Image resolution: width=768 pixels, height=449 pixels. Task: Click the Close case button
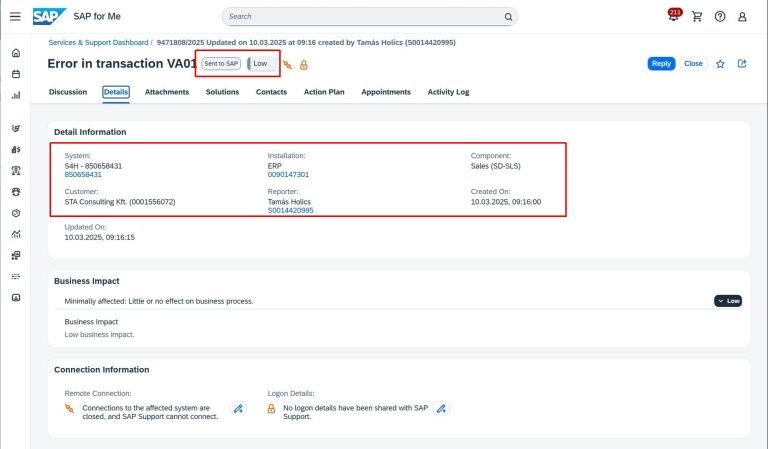[693, 64]
